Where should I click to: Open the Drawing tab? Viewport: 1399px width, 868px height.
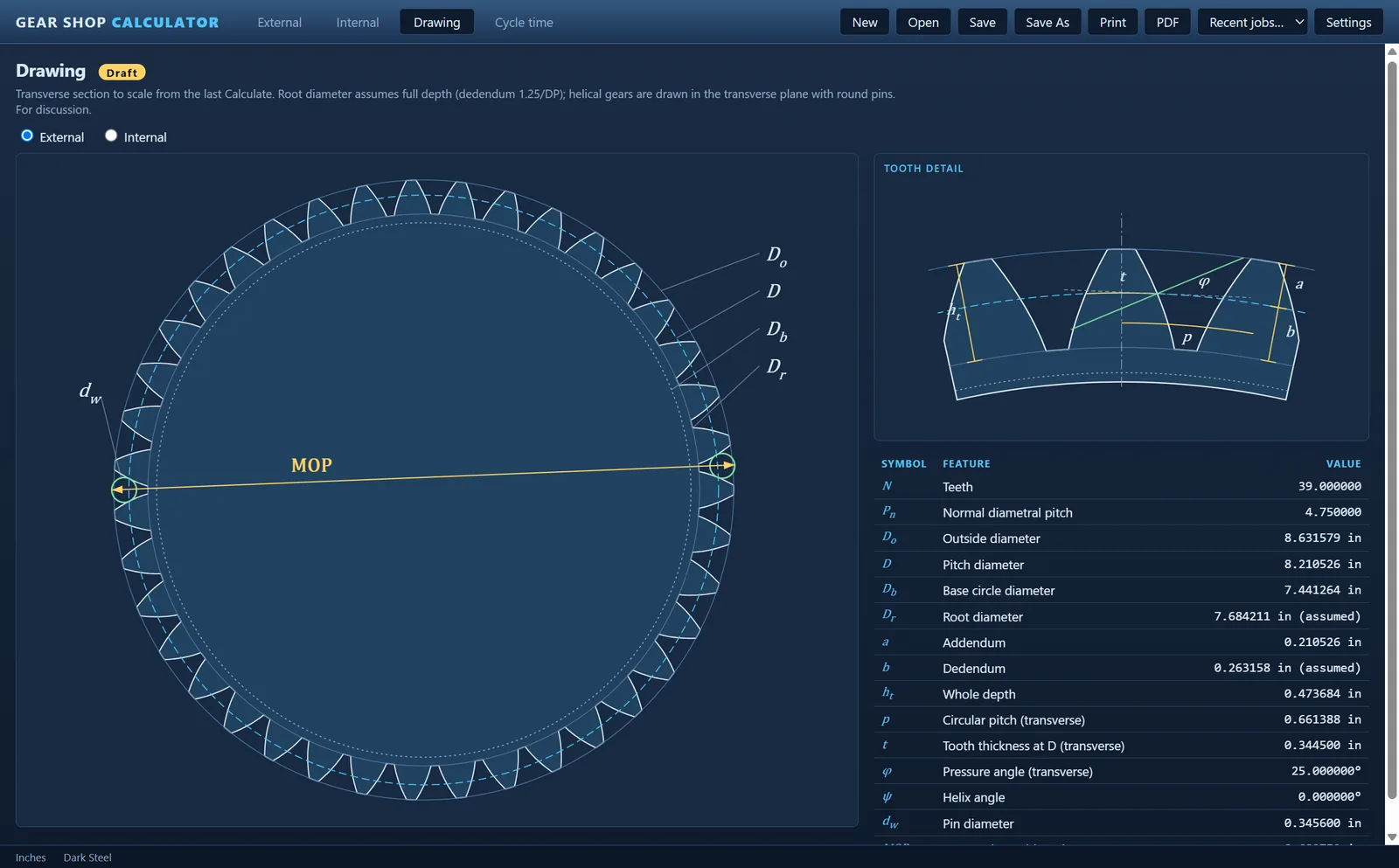click(x=436, y=22)
